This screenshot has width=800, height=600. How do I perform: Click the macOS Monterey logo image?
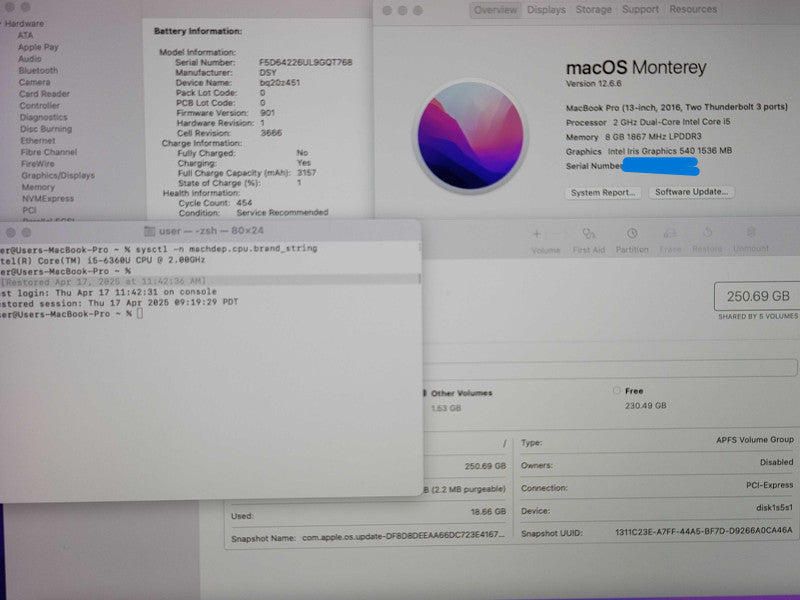(x=470, y=135)
